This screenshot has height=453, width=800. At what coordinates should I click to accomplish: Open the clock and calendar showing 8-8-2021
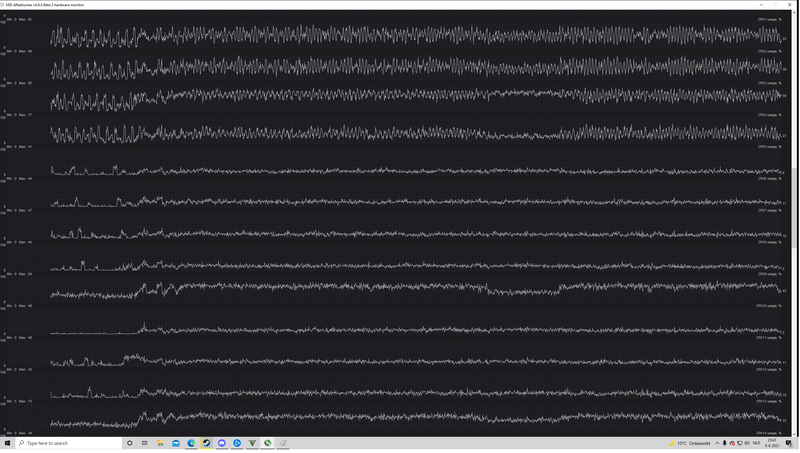772,443
